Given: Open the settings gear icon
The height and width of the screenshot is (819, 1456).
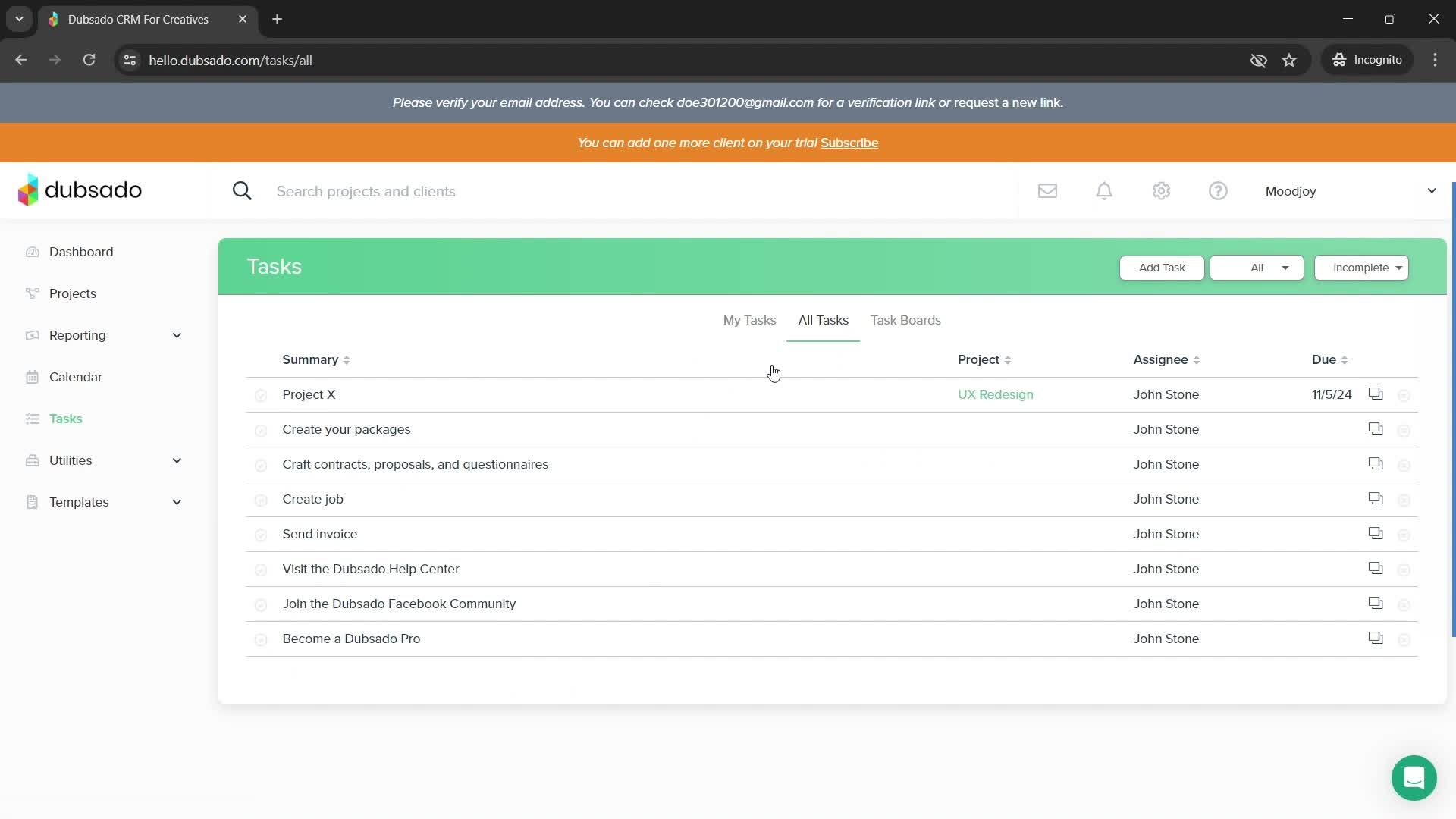Looking at the screenshot, I should coord(1161,191).
